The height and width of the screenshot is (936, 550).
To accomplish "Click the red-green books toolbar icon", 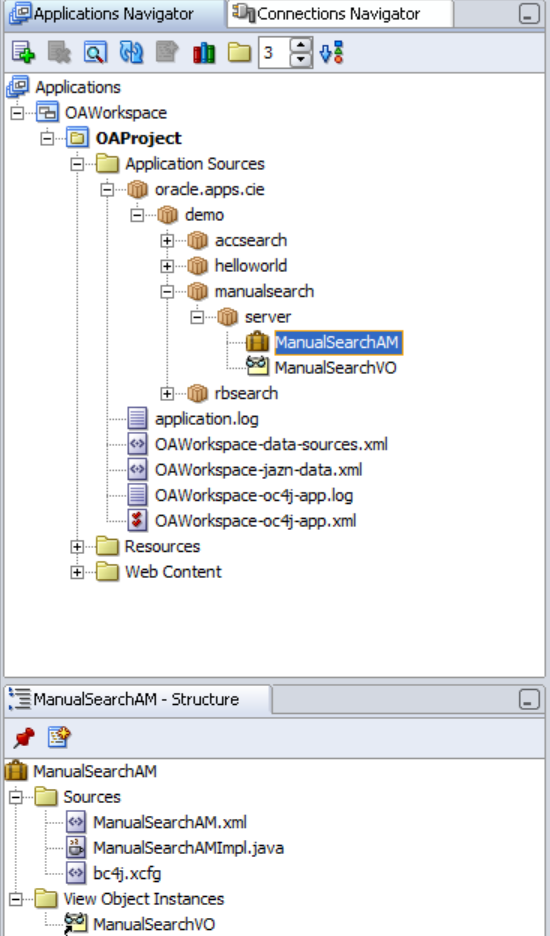I will click(x=204, y=53).
